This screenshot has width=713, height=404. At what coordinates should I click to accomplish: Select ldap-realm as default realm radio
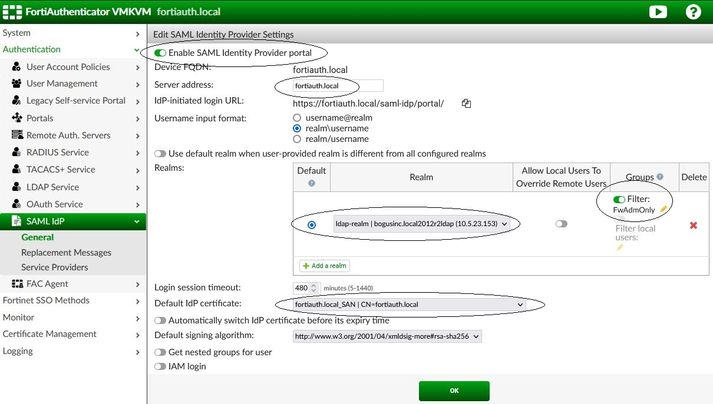pyautogui.click(x=311, y=225)
